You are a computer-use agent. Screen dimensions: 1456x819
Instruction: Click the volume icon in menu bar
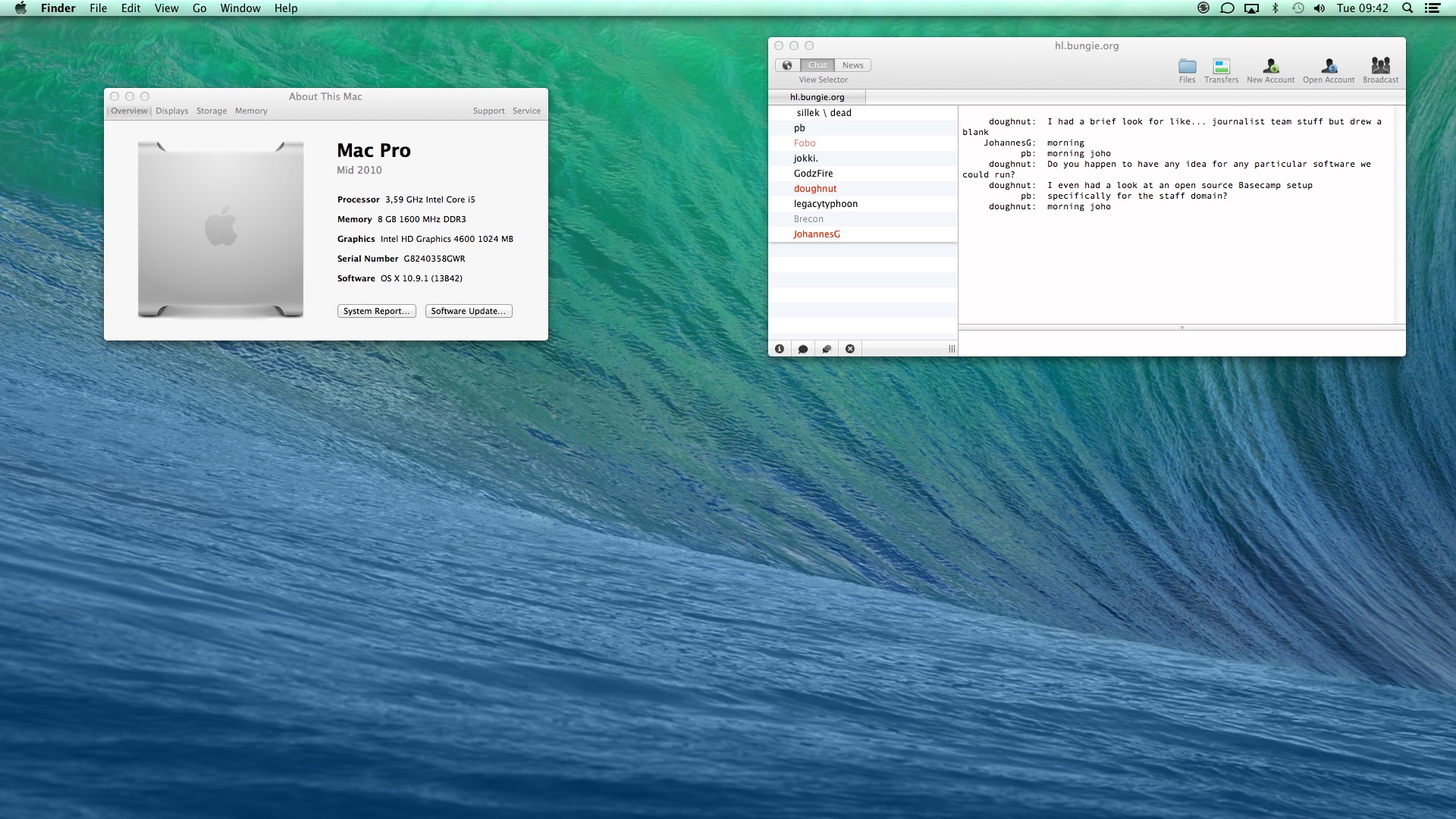click(1319, 8)
